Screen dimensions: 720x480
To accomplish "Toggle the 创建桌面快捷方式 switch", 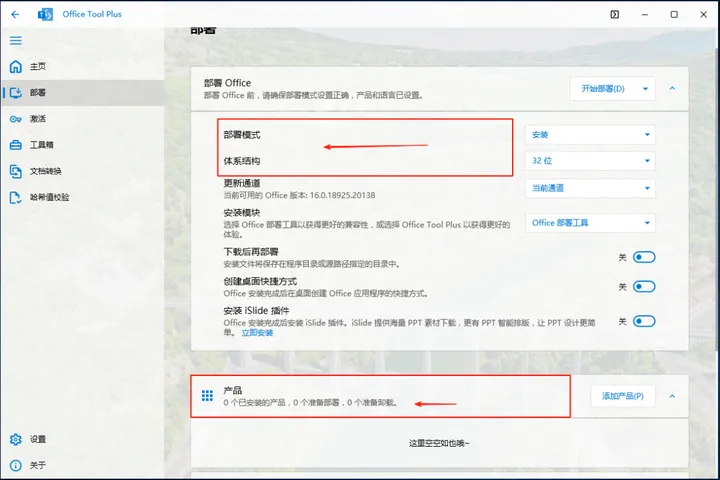I will coord(644,287).
